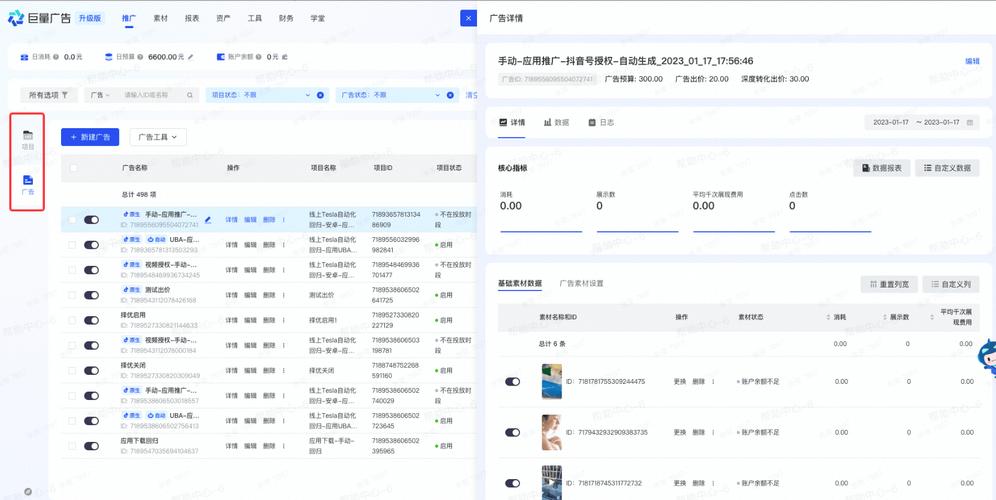This screenshot has width=996, height=500.
Task: Check the box for 应用下载回归 row
Action: (72, 446)
